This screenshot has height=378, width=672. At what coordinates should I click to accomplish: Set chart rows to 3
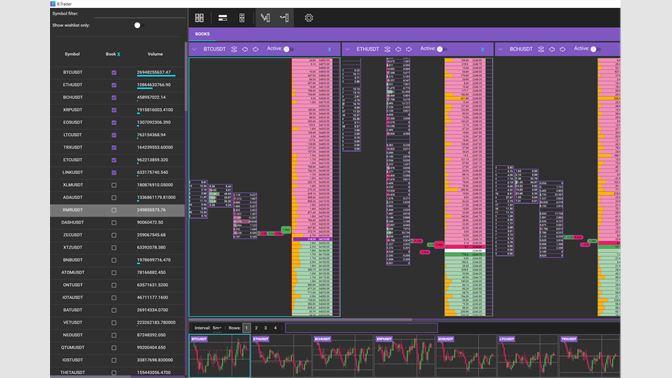click(266, 328)
